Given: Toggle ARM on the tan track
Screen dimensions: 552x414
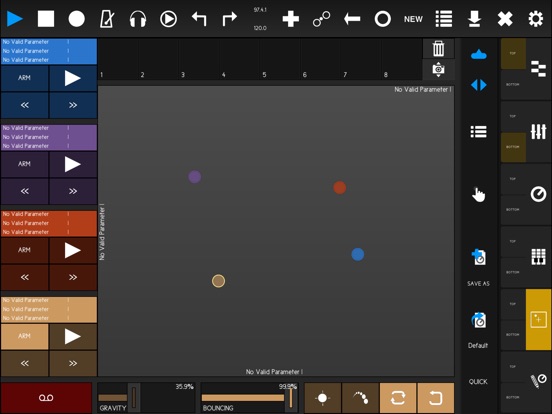Looking at the screenshot, I should [x=24, y=336].
